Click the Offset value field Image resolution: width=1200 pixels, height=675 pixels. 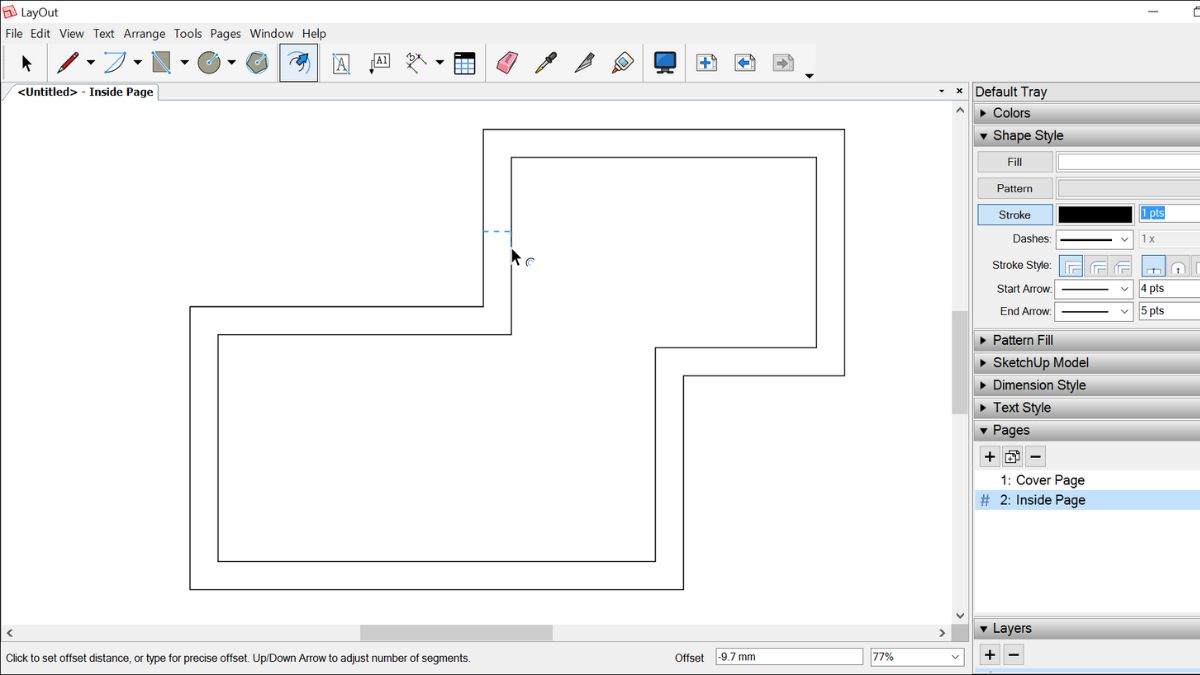(789, 657)
